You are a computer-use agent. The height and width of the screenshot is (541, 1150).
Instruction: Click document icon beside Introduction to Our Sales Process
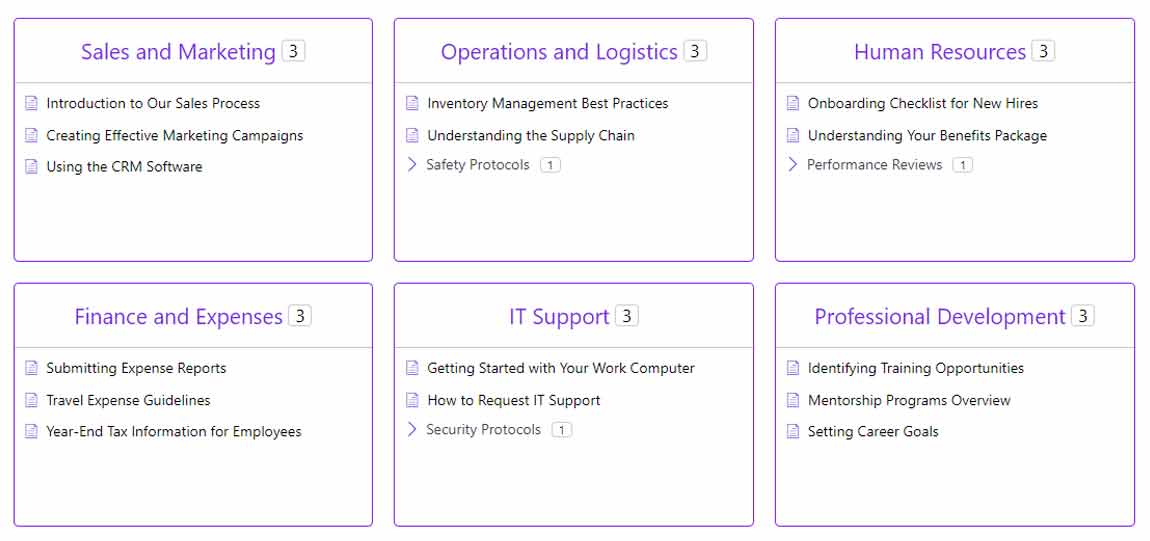[32, 103]
